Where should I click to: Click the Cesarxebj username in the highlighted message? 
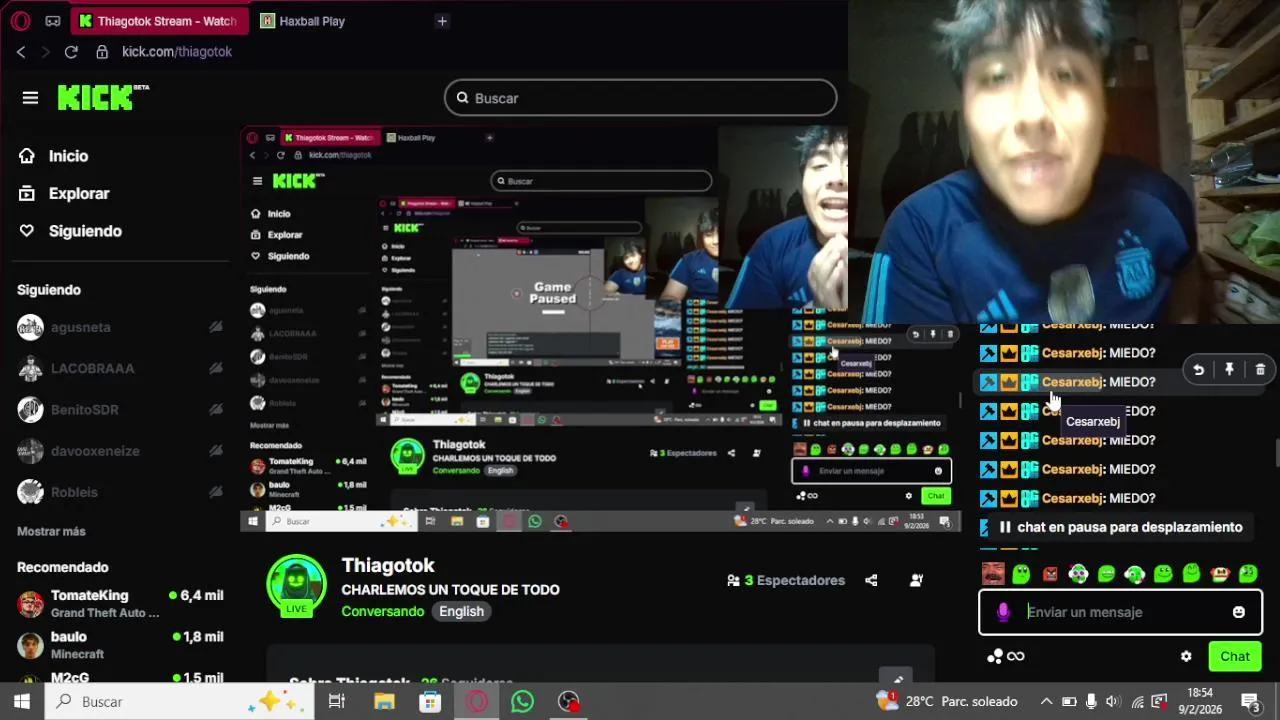pos(1072,382)
